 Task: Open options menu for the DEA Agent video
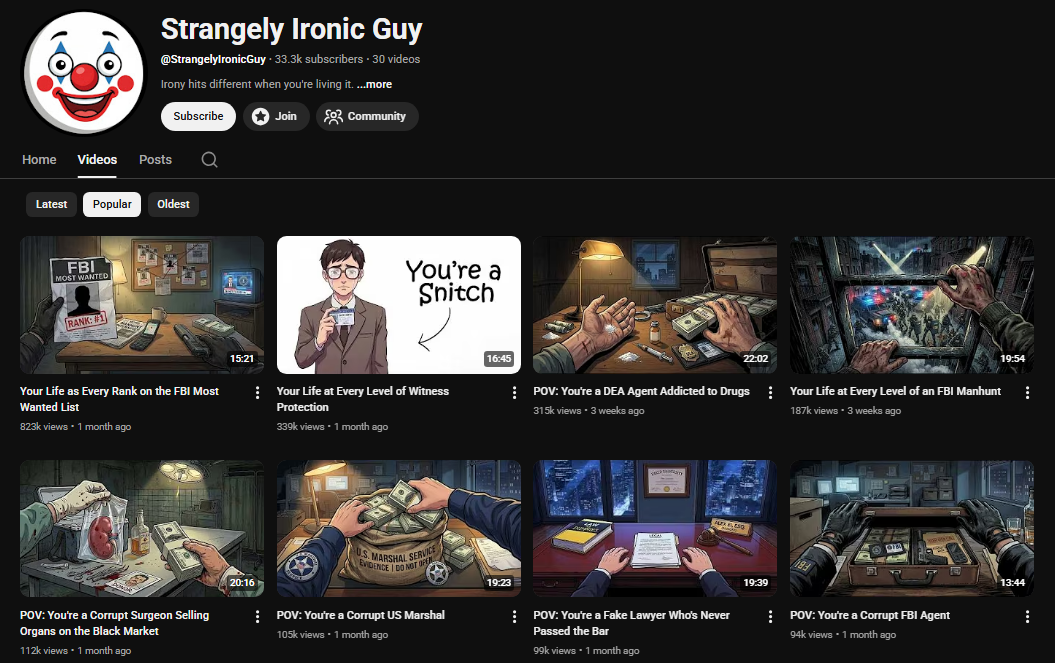click(x=770, y=392)
